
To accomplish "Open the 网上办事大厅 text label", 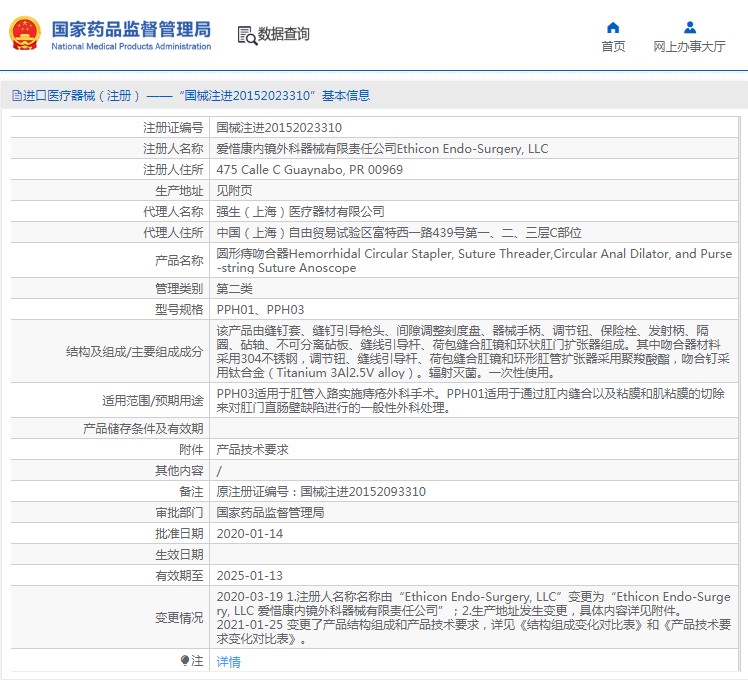I will click(x=689, y=47).
